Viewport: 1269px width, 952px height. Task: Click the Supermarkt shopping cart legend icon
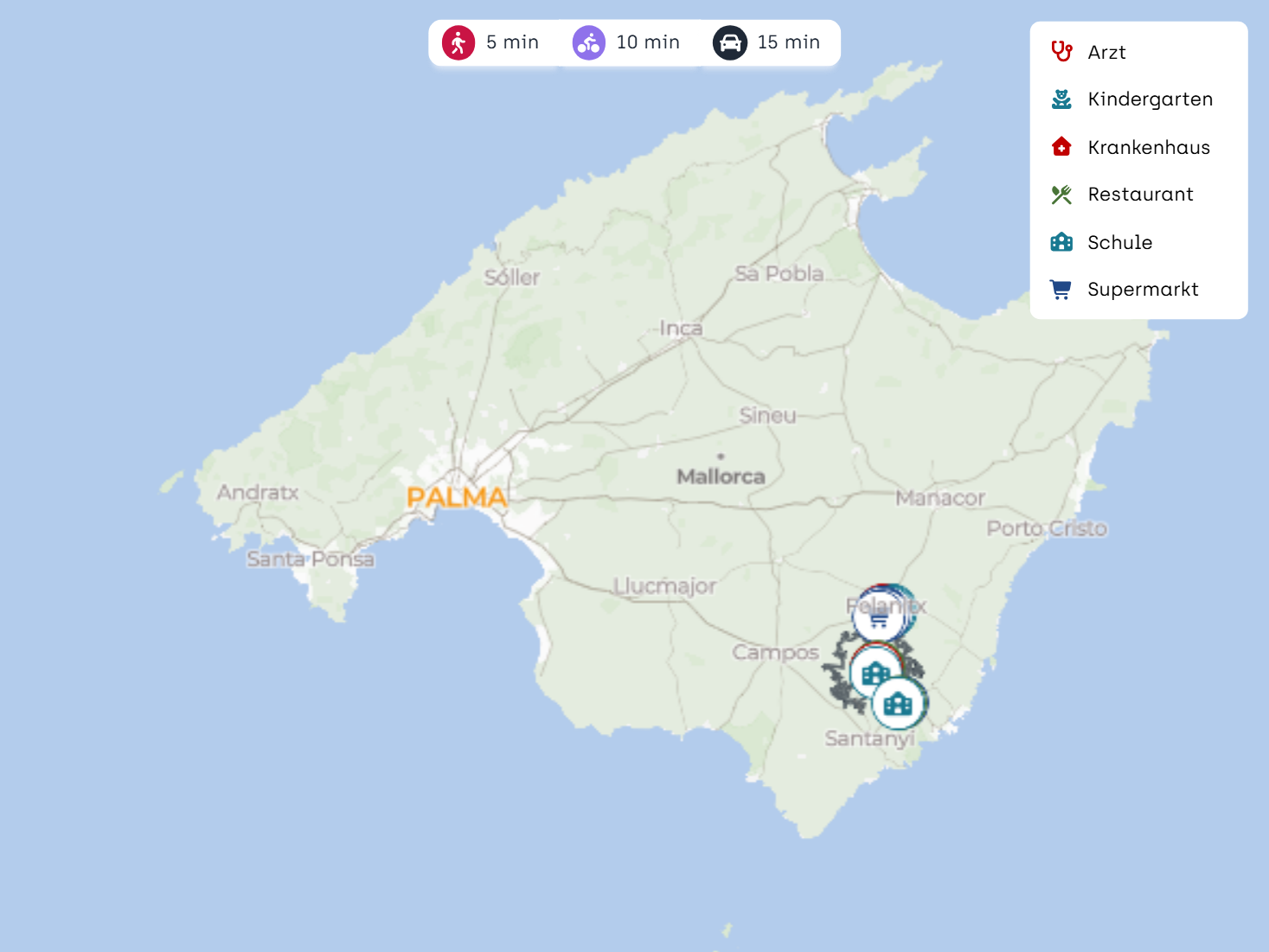1061,290
